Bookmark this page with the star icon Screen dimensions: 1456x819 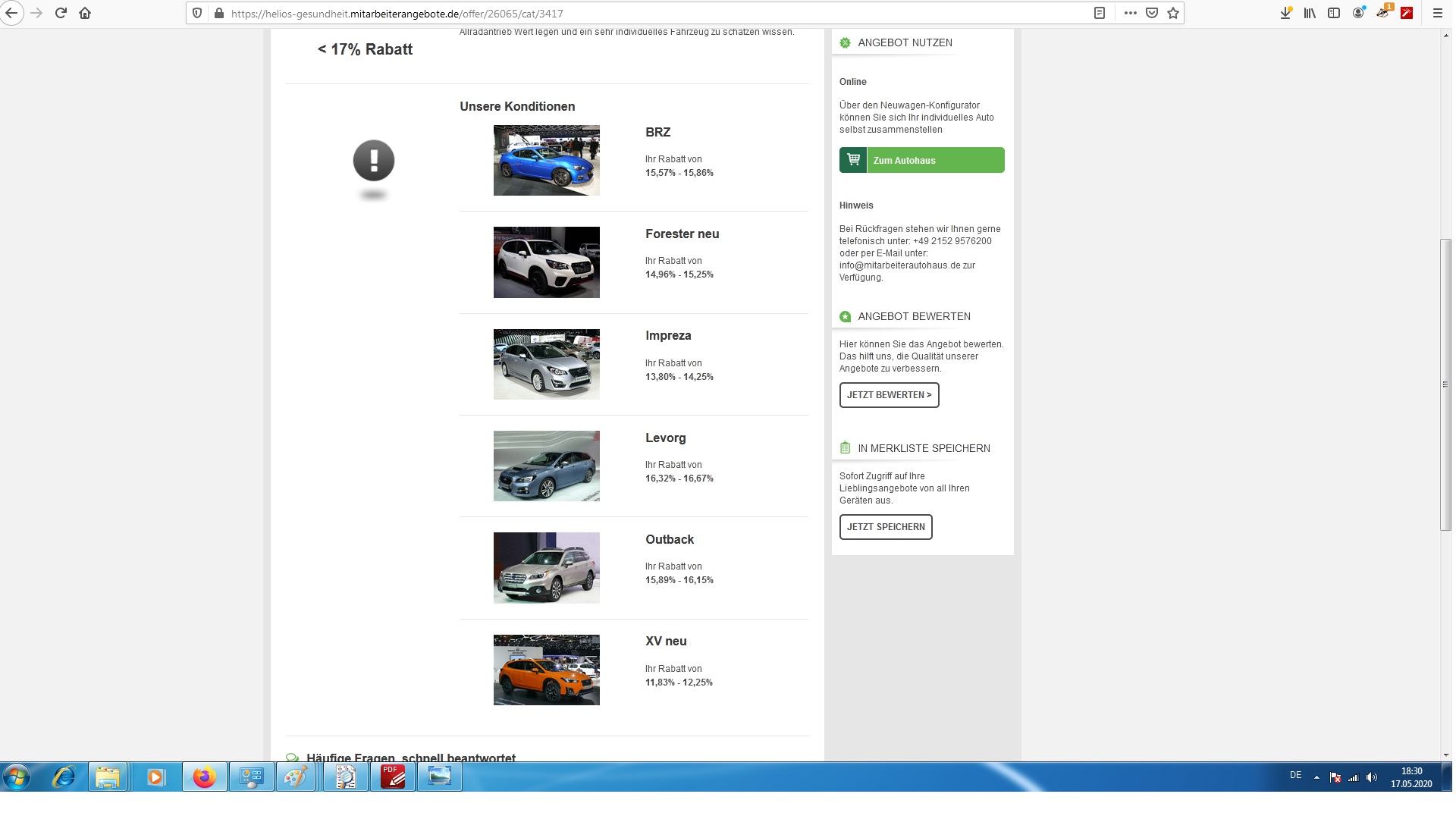(x=1173, y=13)
